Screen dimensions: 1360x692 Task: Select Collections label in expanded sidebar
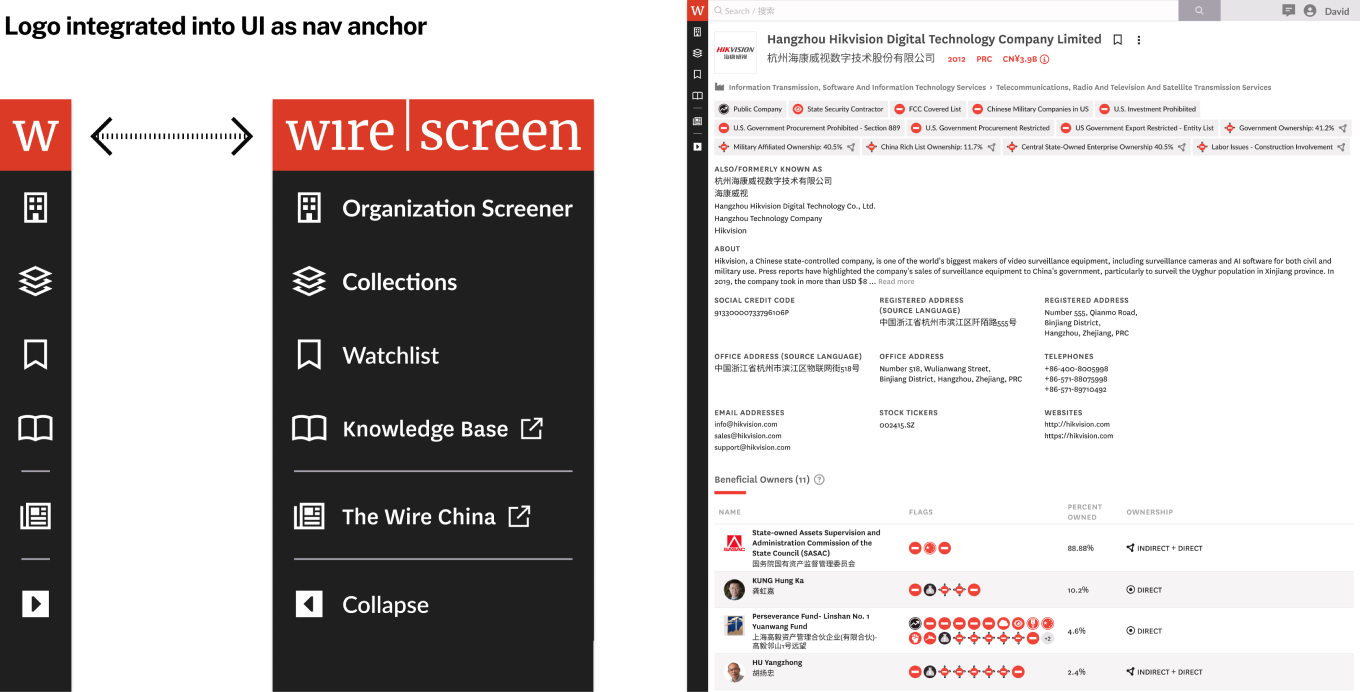point(399,282)
